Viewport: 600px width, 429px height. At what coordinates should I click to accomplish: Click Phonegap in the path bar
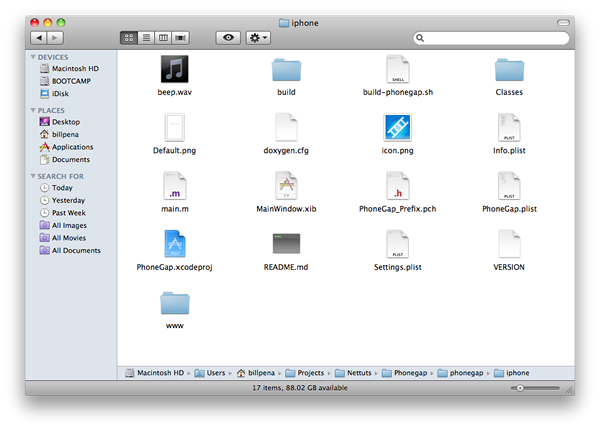tap(405, 373)
